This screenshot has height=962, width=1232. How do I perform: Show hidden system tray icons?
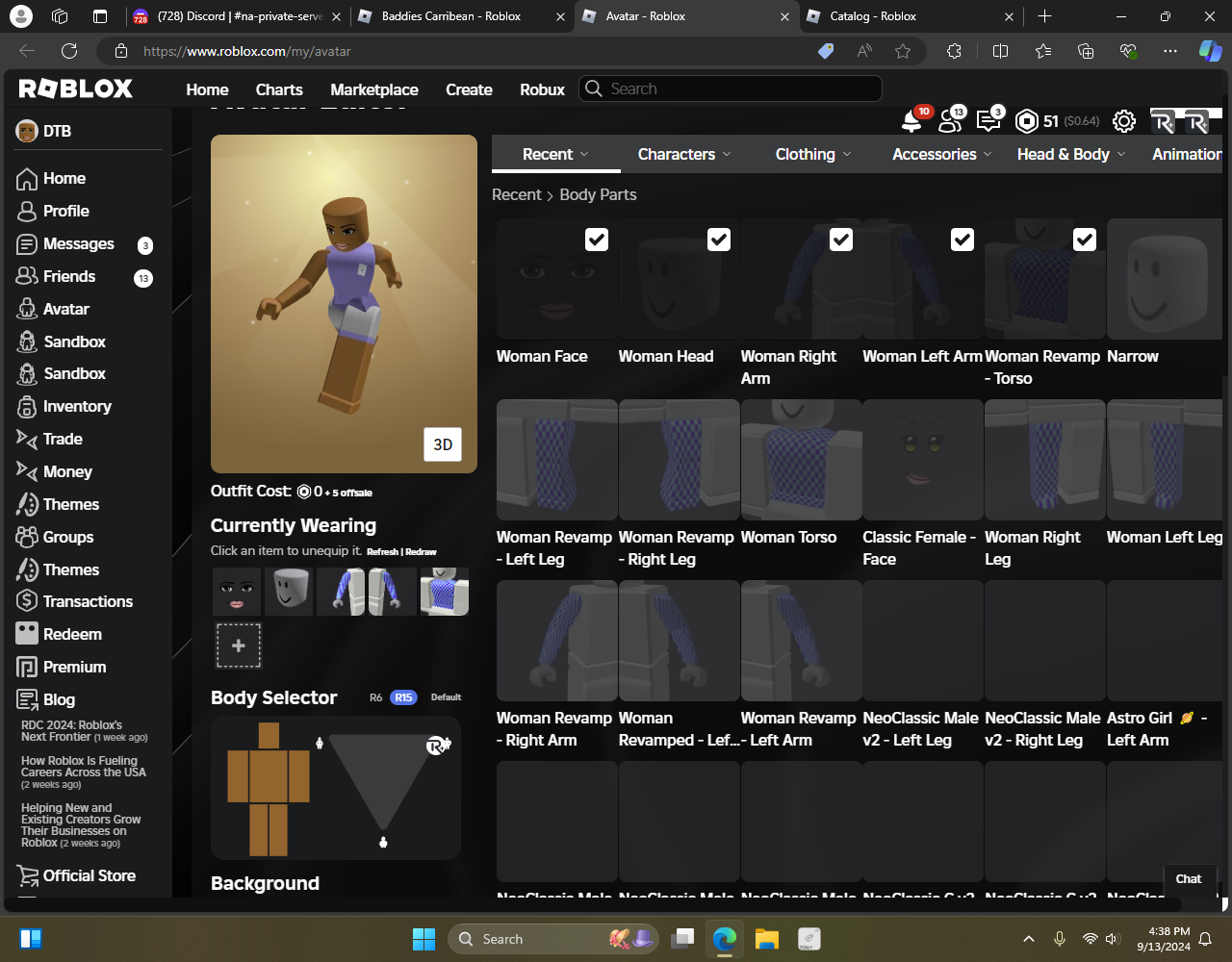click(1028, 938)
